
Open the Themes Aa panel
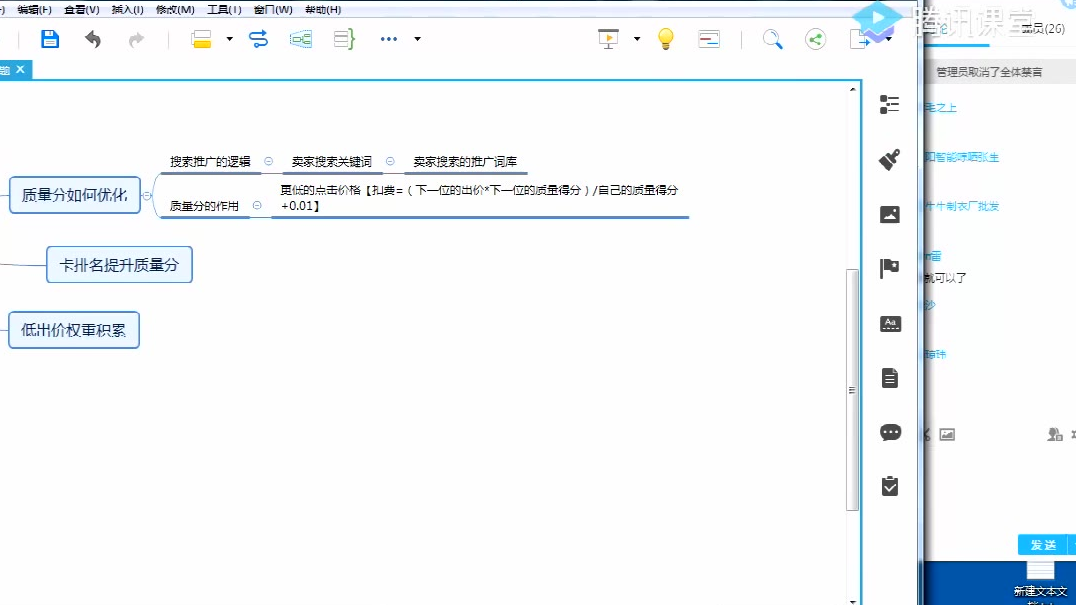[x=890, y=323]
